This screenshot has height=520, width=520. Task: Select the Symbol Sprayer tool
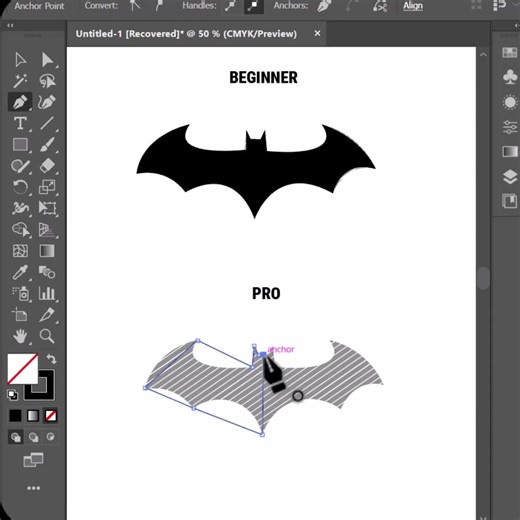click(20, 293)
